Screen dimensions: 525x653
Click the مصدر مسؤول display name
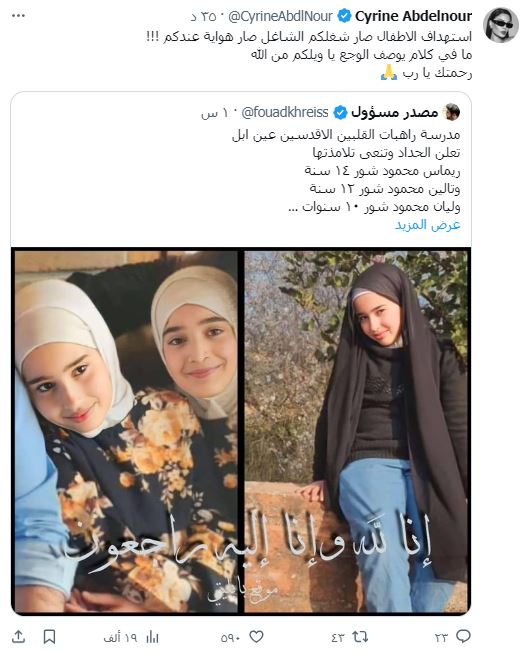(394, 112)
